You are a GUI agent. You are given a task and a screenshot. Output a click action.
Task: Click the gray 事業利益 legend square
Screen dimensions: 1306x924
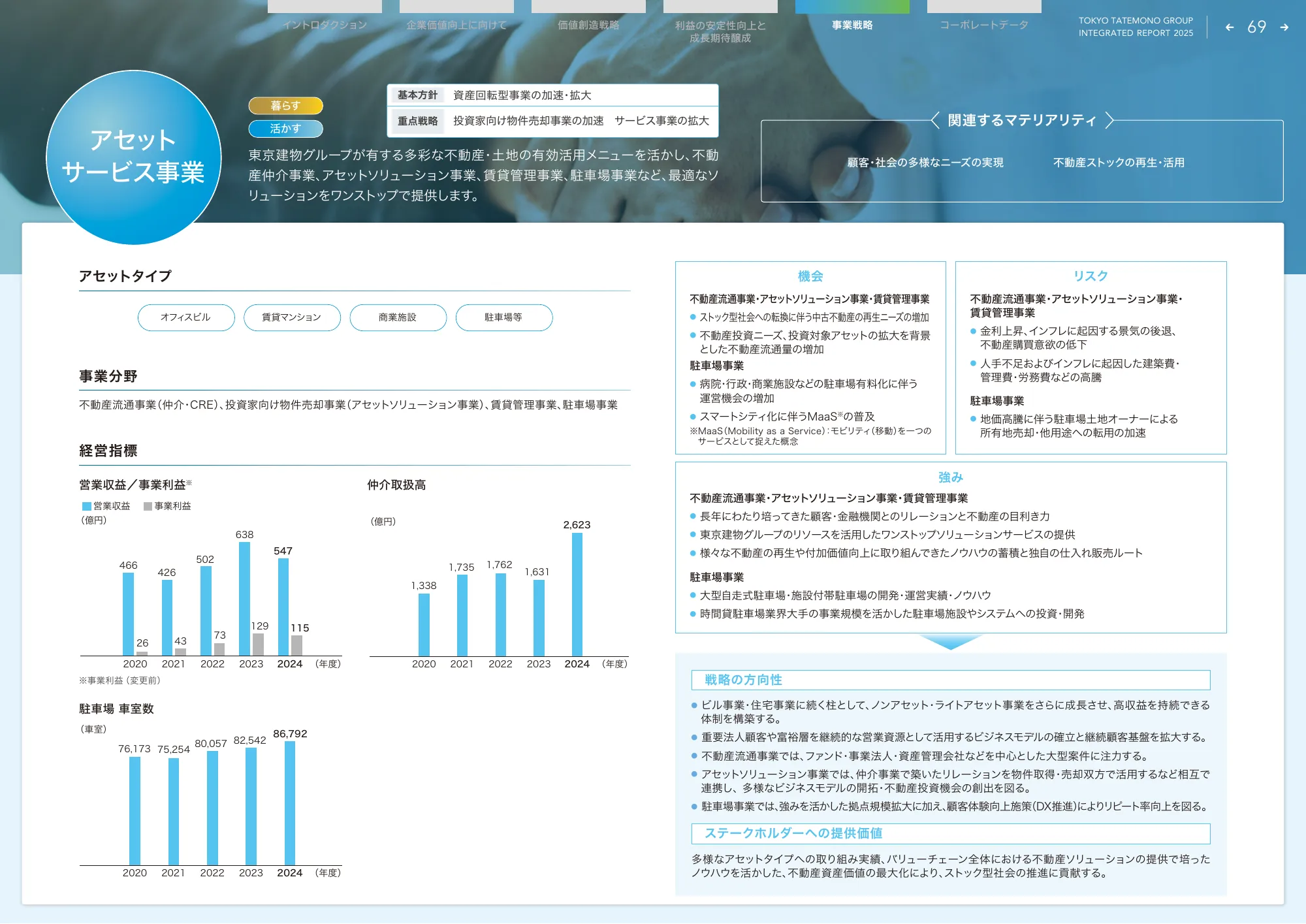coord(148,507)
